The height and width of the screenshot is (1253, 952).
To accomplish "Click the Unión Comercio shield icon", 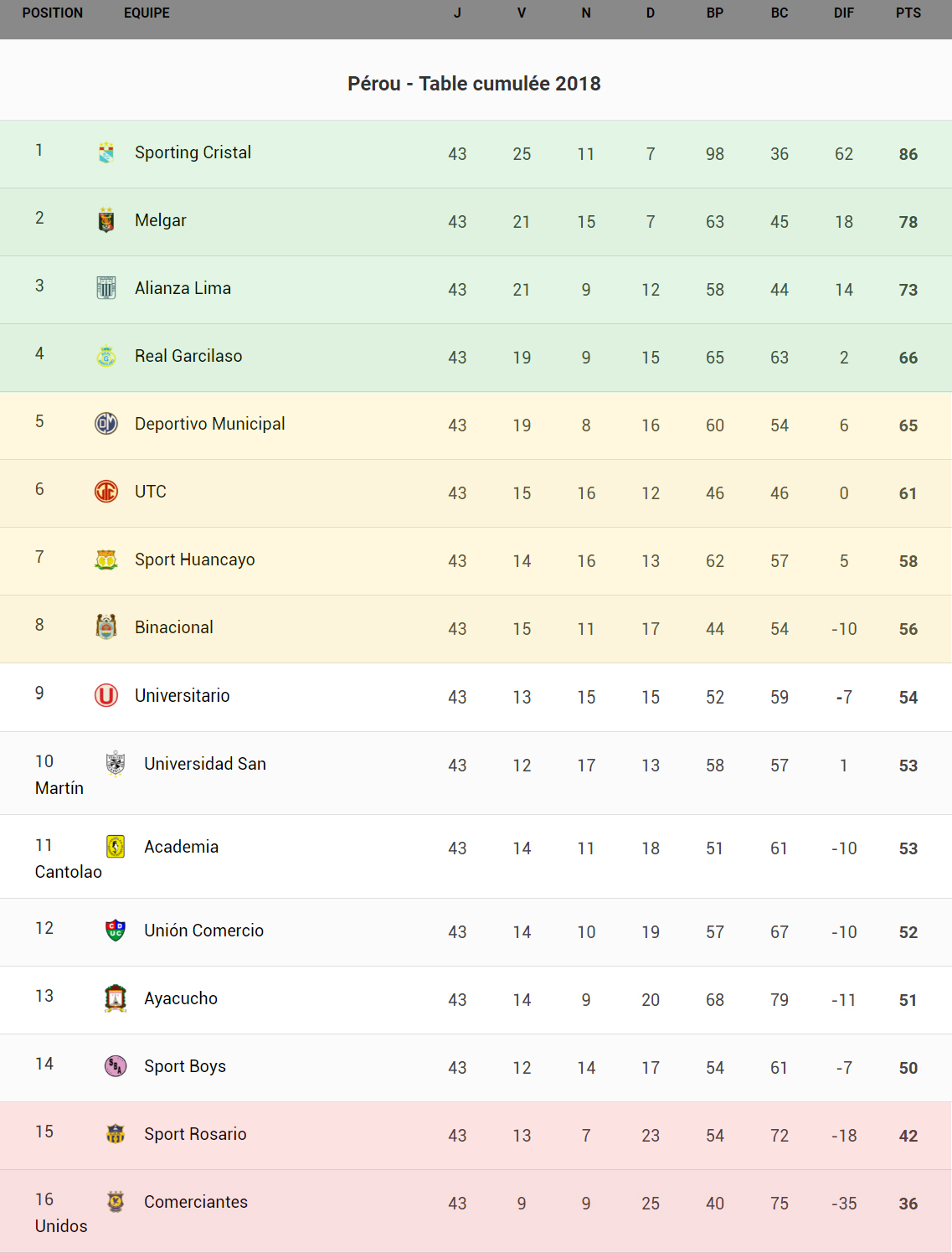I will [116, 931].
